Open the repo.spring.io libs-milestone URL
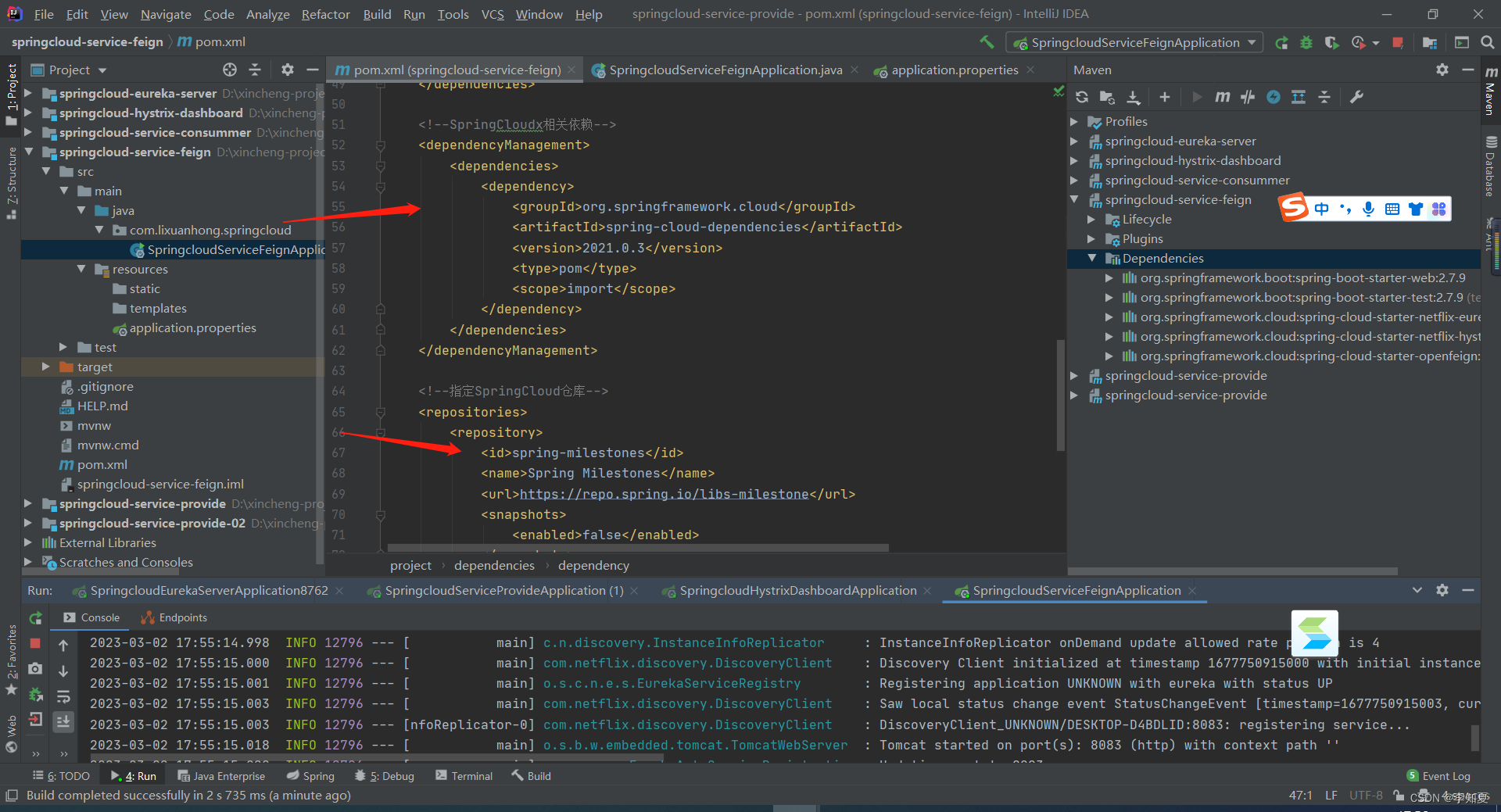This screenshot has height=812, width=1501. click(x=664, y=494)
